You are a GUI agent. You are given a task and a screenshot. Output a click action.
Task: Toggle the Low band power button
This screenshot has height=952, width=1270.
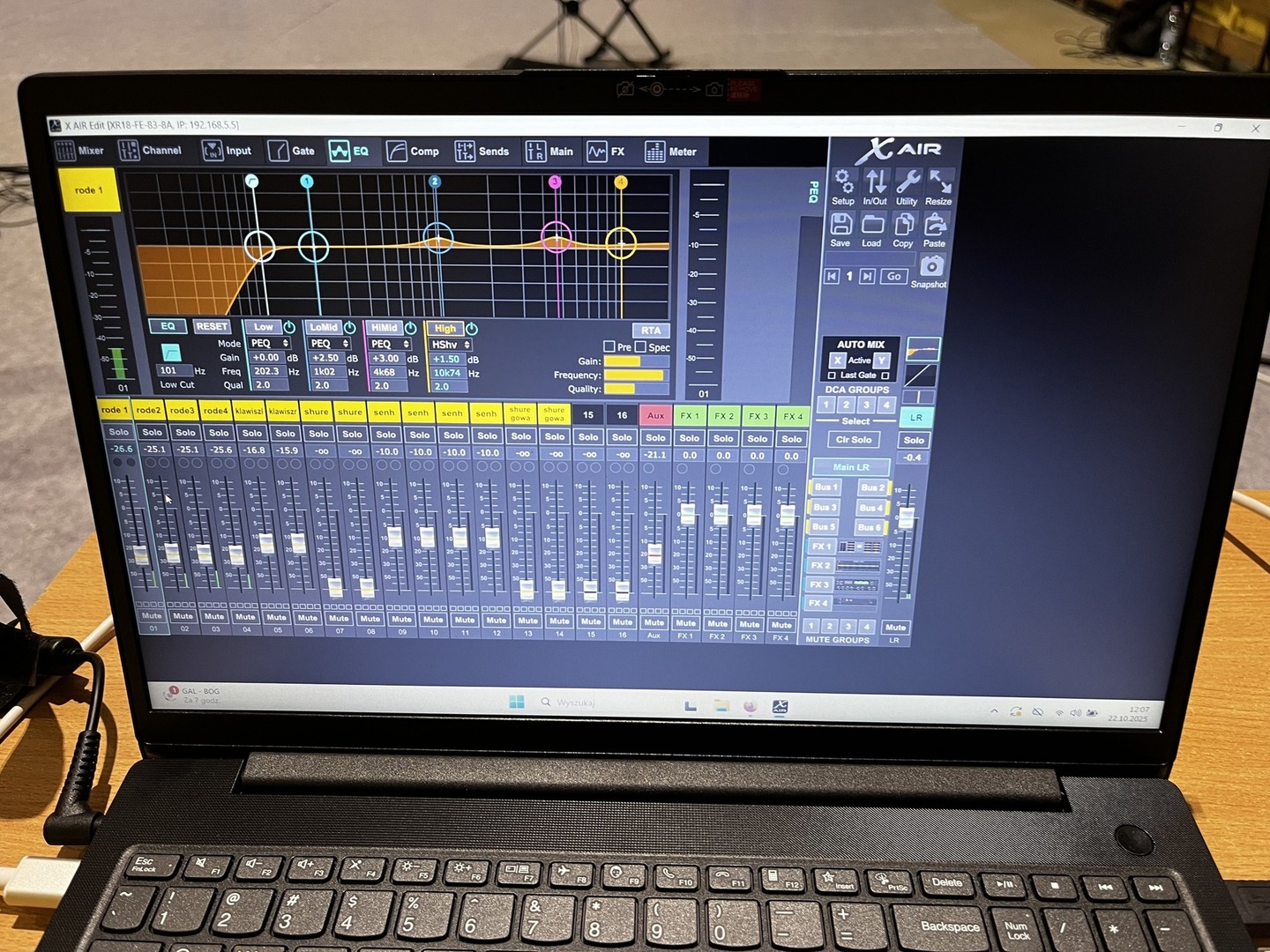(289, 327)
